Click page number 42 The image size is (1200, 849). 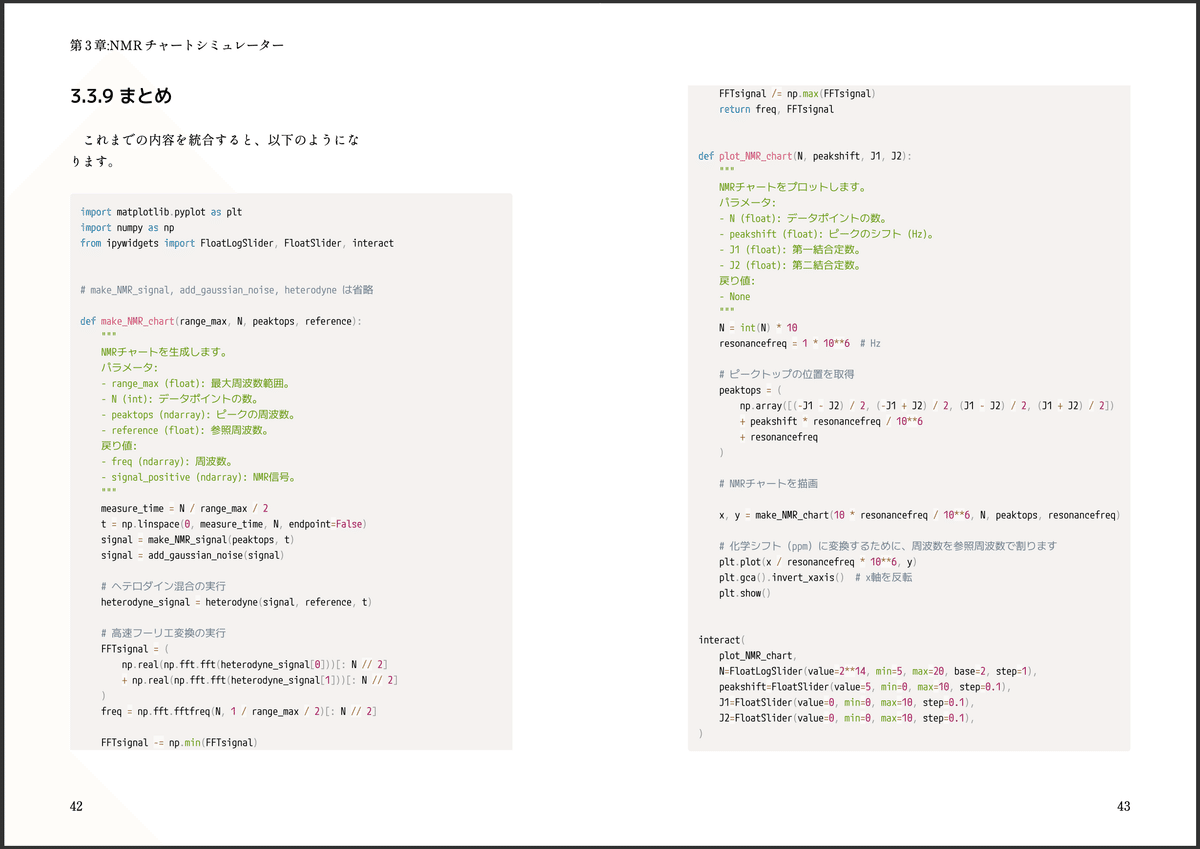(x=76, y=807)
